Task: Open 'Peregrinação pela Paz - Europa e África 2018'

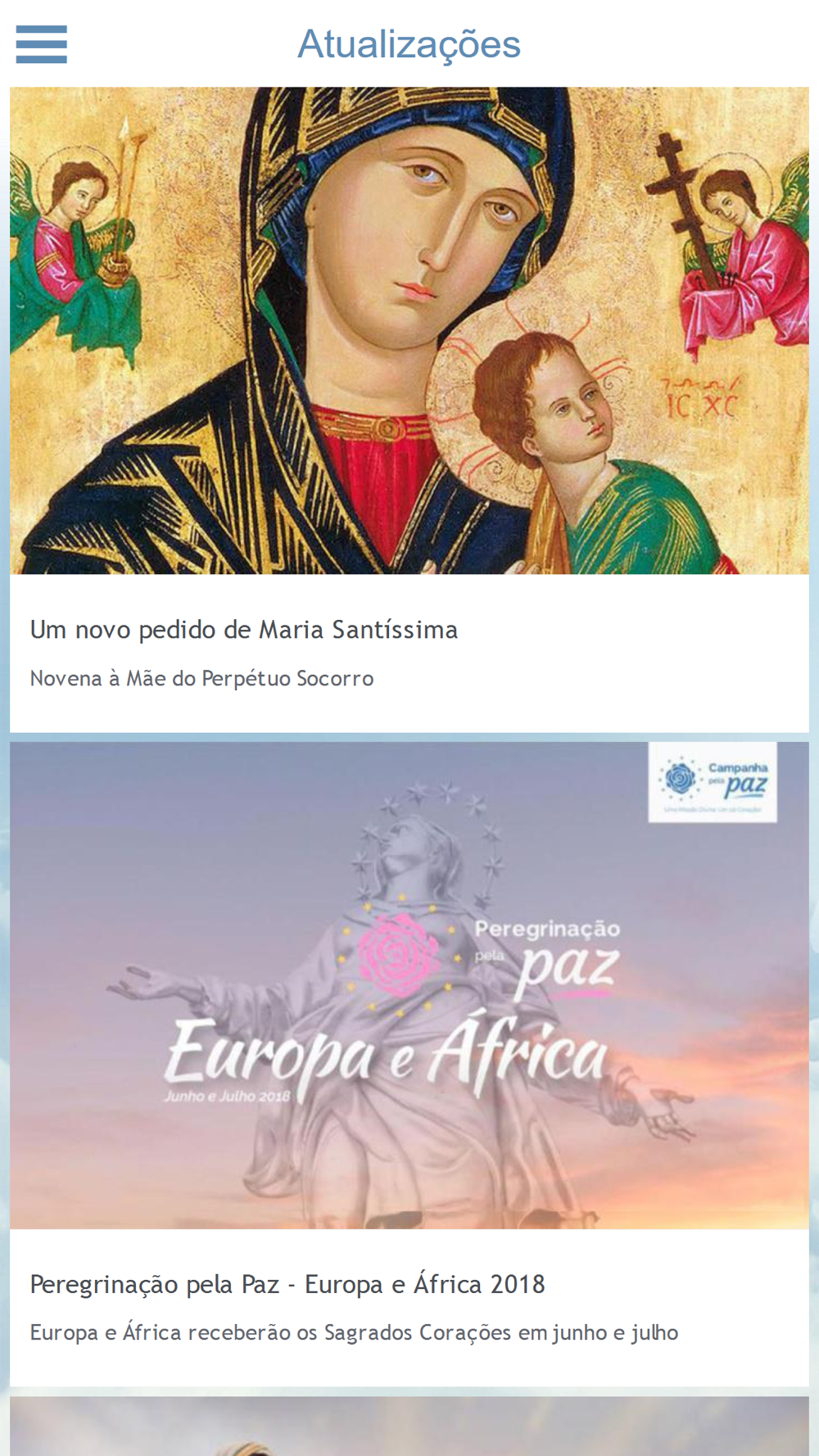Action: point(287,1284)
